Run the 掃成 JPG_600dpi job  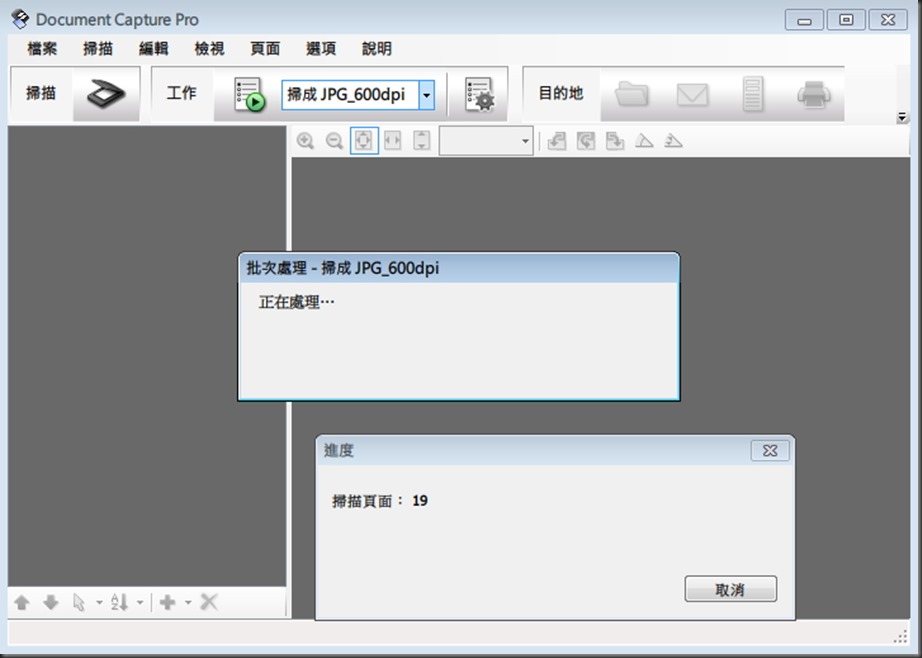click(x=247, y=93)
